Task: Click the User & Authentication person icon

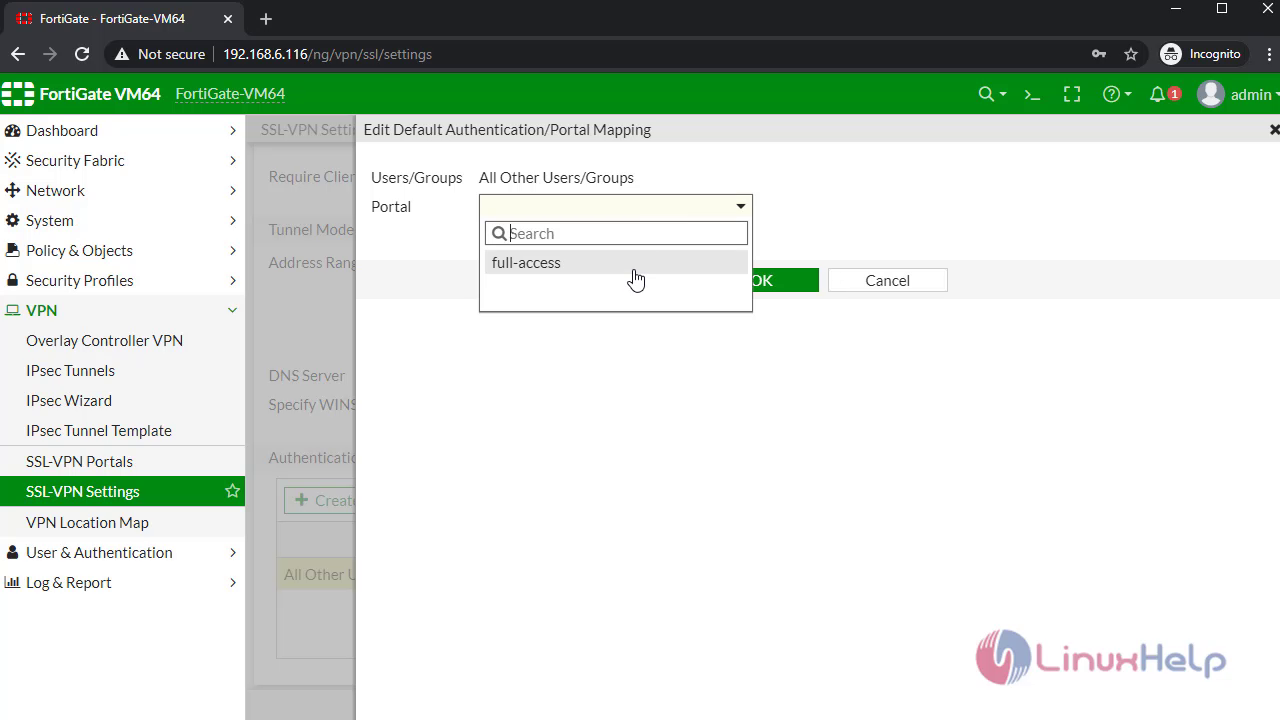Action: tap(13, 552)
